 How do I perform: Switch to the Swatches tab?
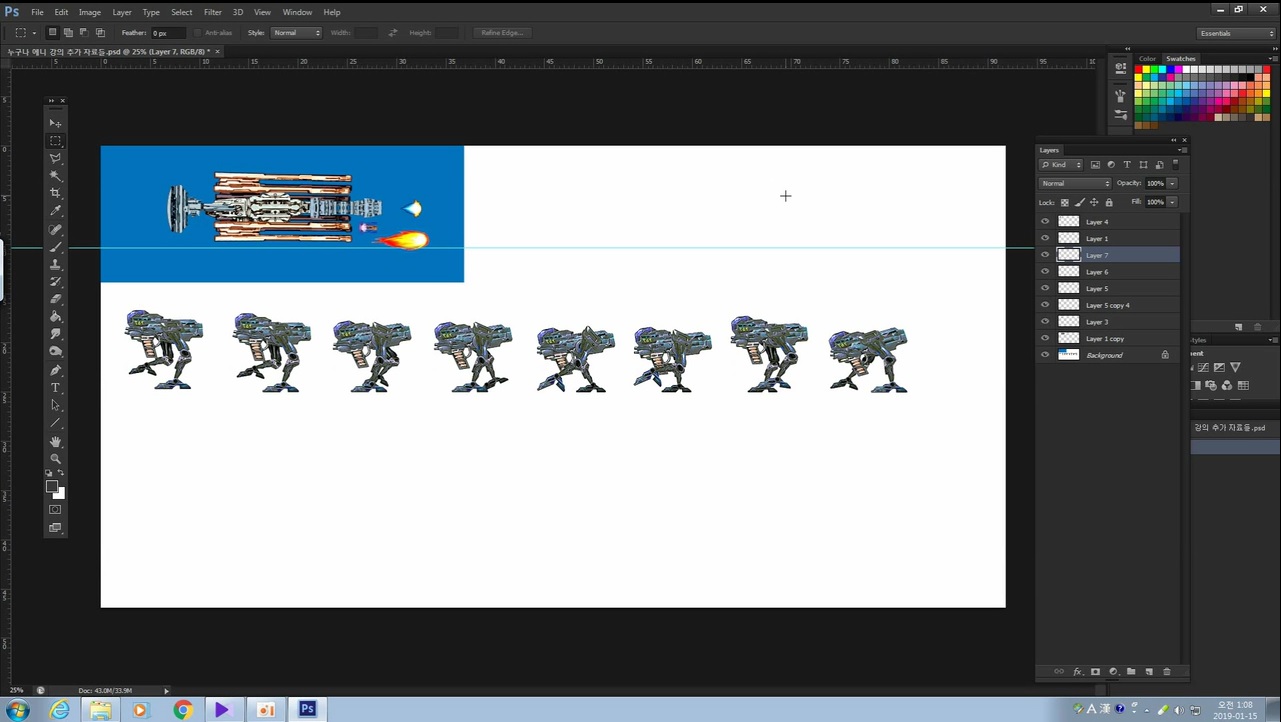1181,59
